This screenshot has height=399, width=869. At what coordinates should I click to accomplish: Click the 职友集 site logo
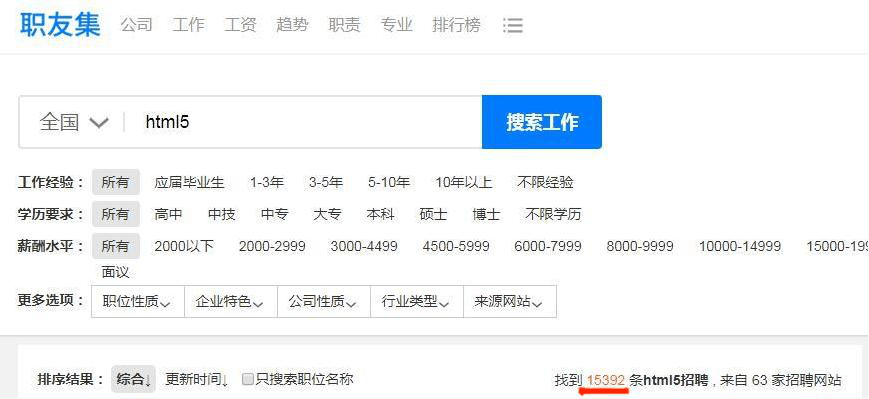pyautogui.click(x=60, y=24)
